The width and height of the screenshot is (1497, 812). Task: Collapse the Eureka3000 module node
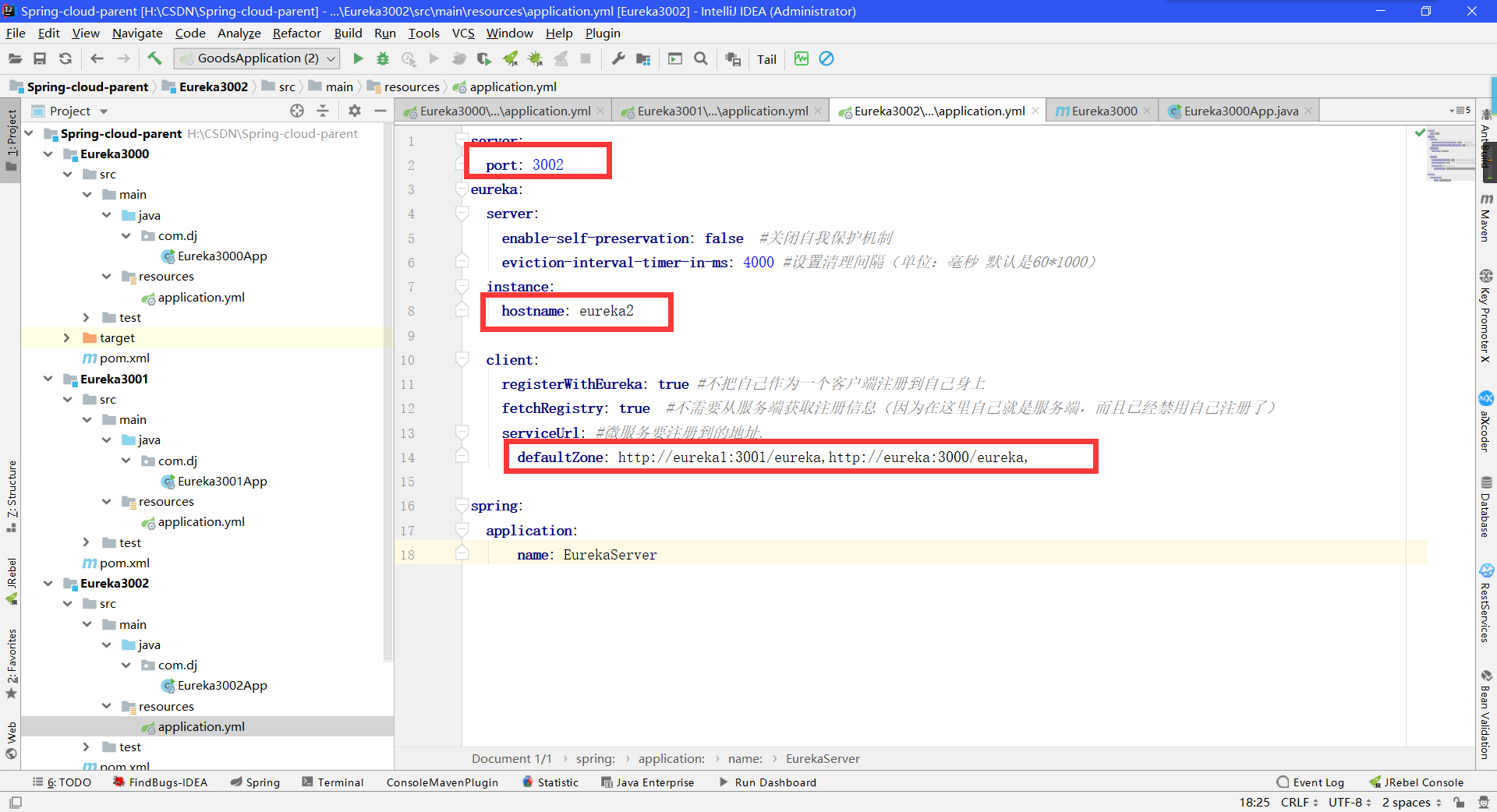click(48, 154)
